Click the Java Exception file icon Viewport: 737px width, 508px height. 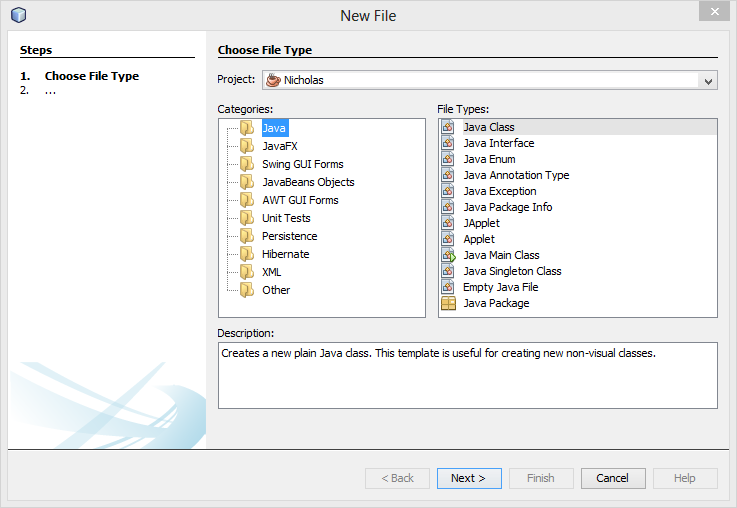pyautogui.click(x=448, y=191)
